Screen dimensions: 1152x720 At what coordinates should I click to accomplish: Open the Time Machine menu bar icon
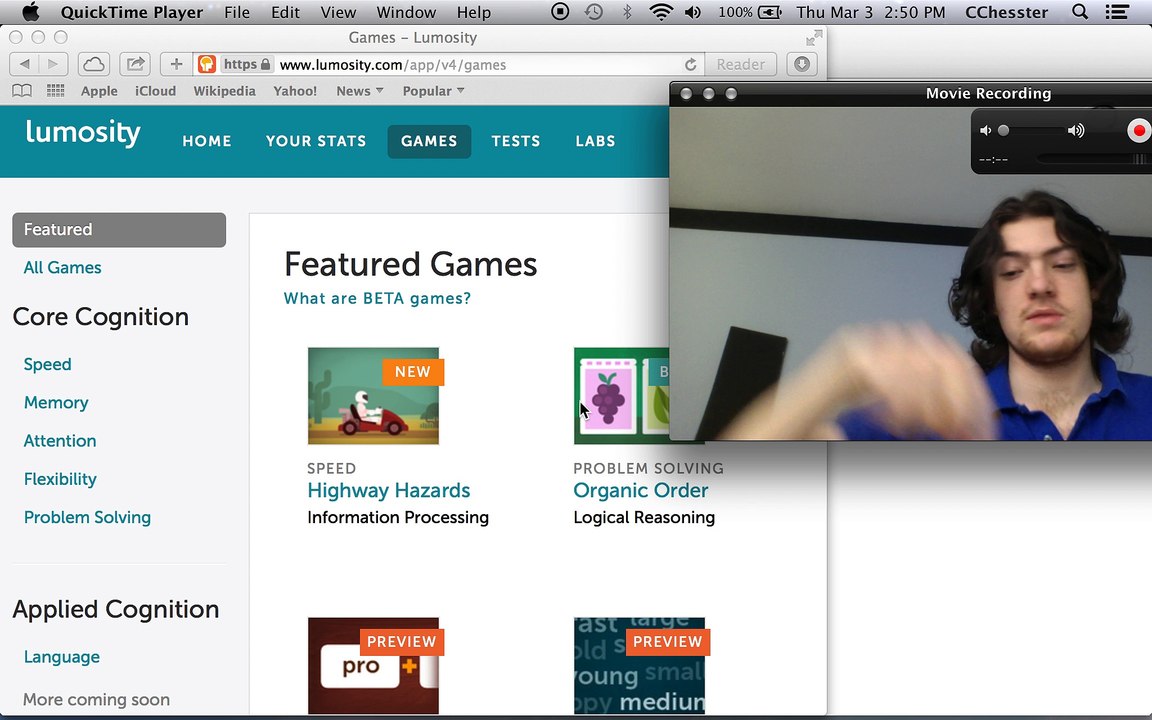594,12
